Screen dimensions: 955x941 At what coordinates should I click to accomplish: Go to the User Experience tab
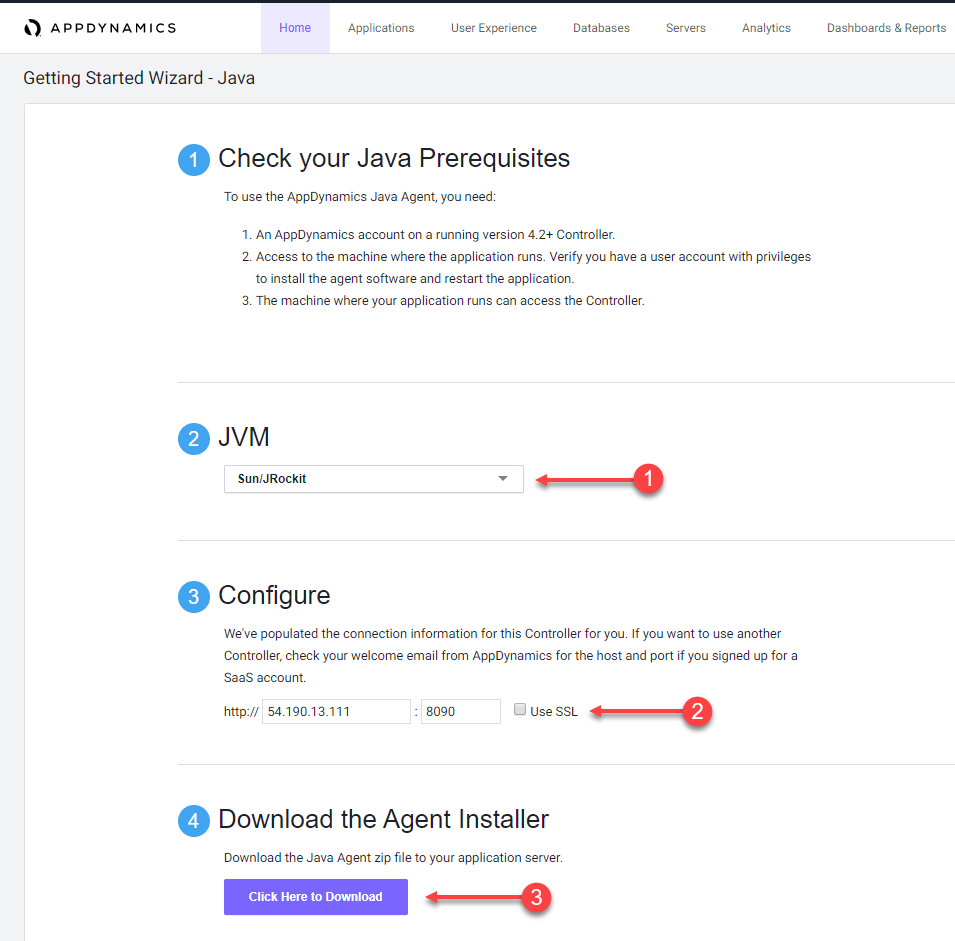click(x=493, y=28)
